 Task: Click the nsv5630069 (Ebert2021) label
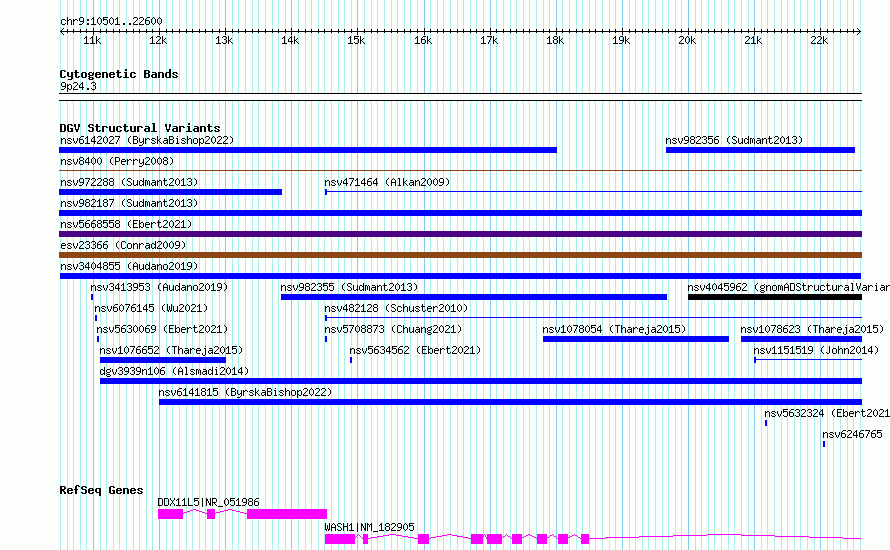162,329
